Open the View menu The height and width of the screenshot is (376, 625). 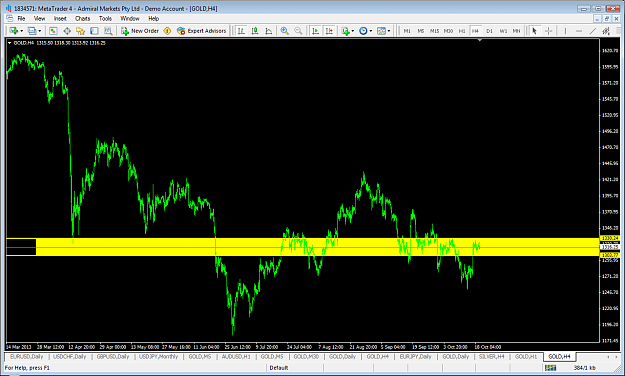pyautogui.click(x=39, y=18)
